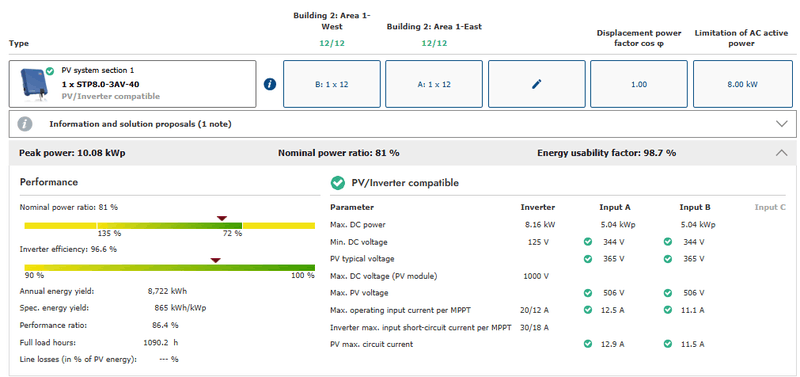Click the check icon for Input A Max. PV voltage 506 V

588,293
